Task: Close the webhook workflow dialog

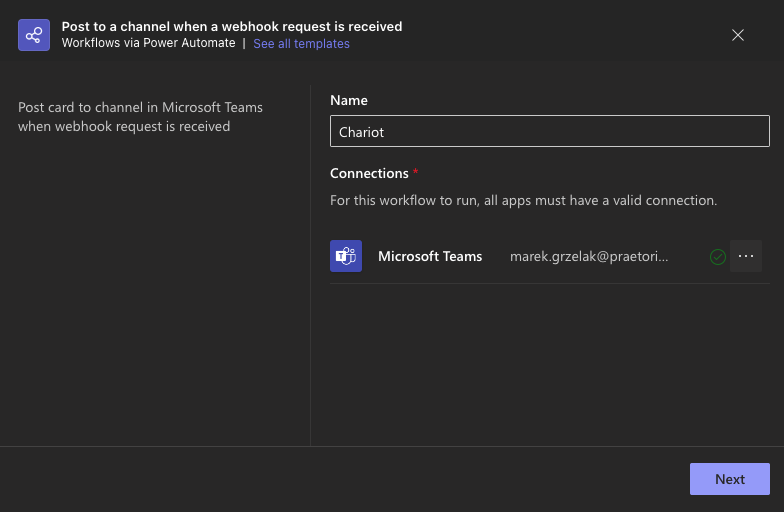Action: click(x=738, y=35)
